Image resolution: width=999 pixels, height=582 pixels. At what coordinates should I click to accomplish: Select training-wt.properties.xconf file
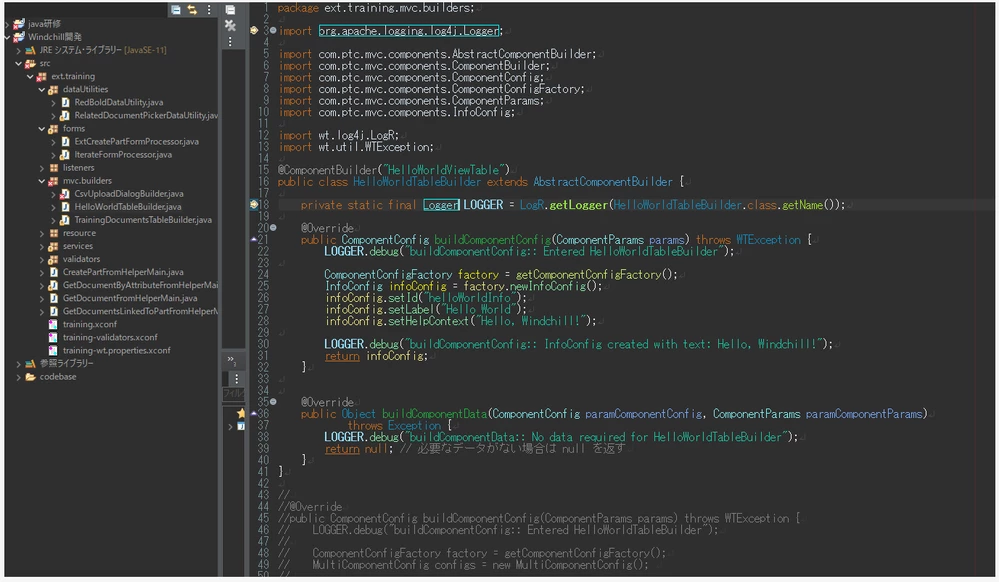click(117, 351)
